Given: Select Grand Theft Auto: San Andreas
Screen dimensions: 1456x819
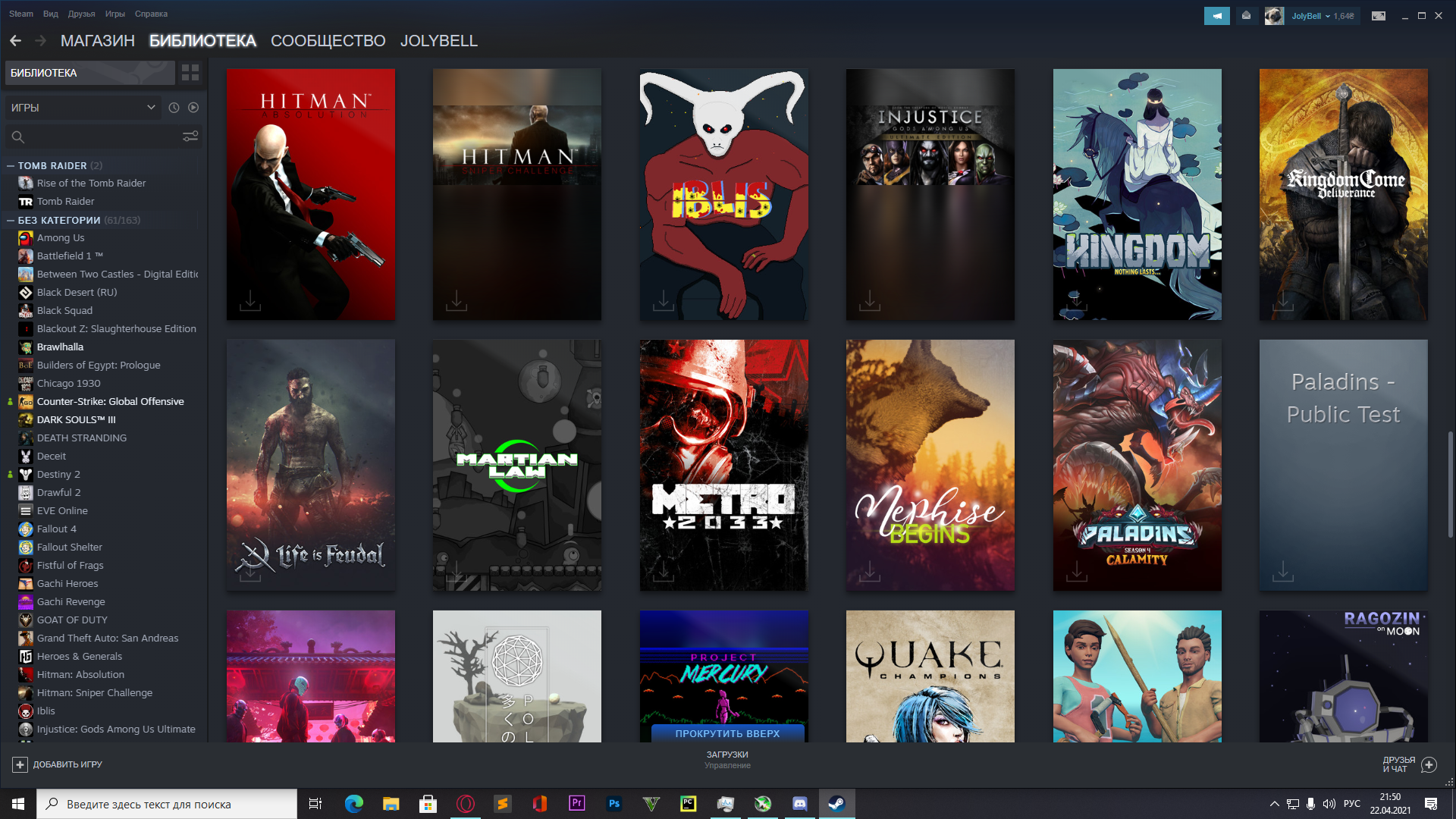Looking at the screenshot, I should (108, 639).
